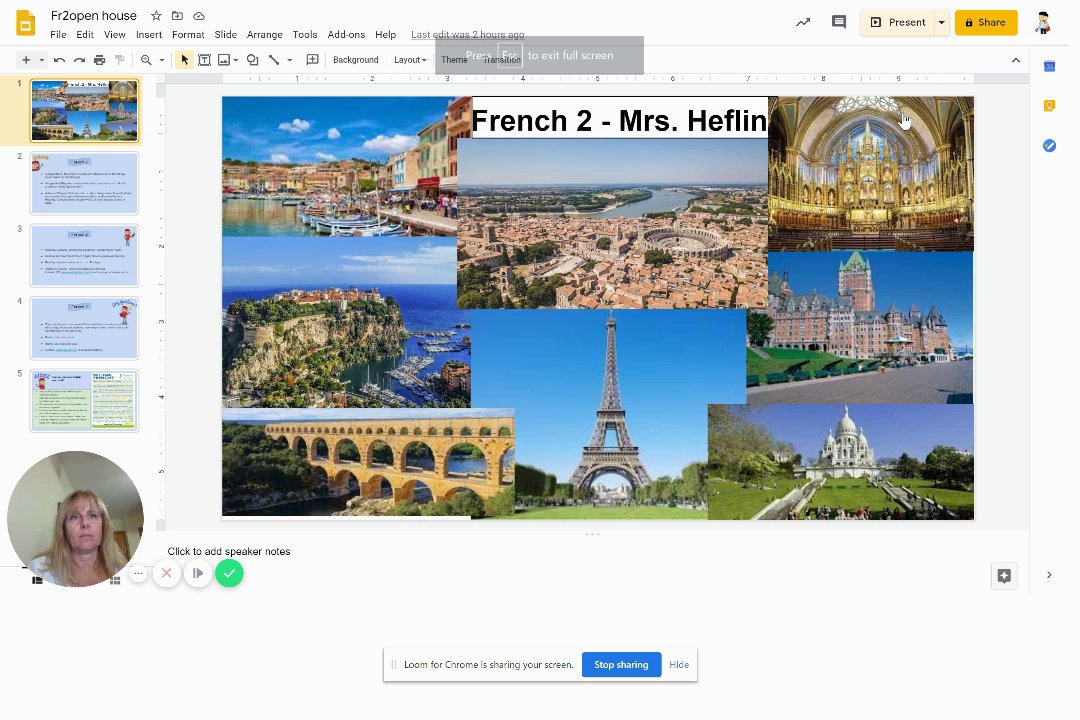This screenshot has width=1080, height=720.
Task: Open Google Tasks side panel
Action: click(1050, 145)
